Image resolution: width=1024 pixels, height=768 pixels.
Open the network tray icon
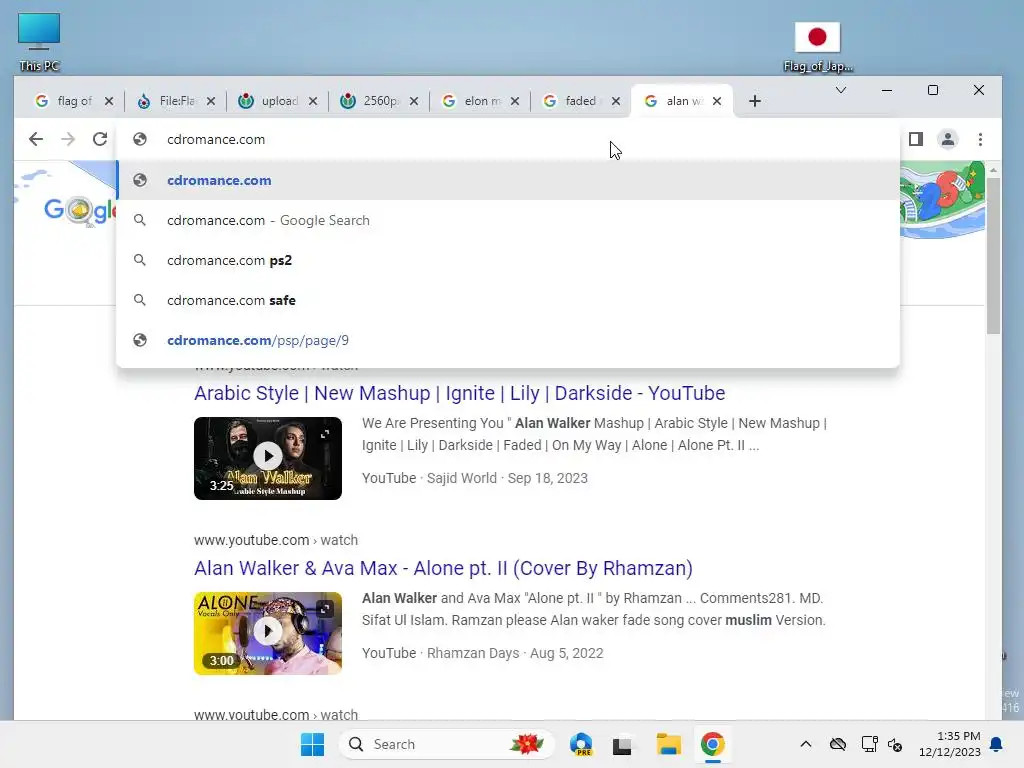point(869,744)
